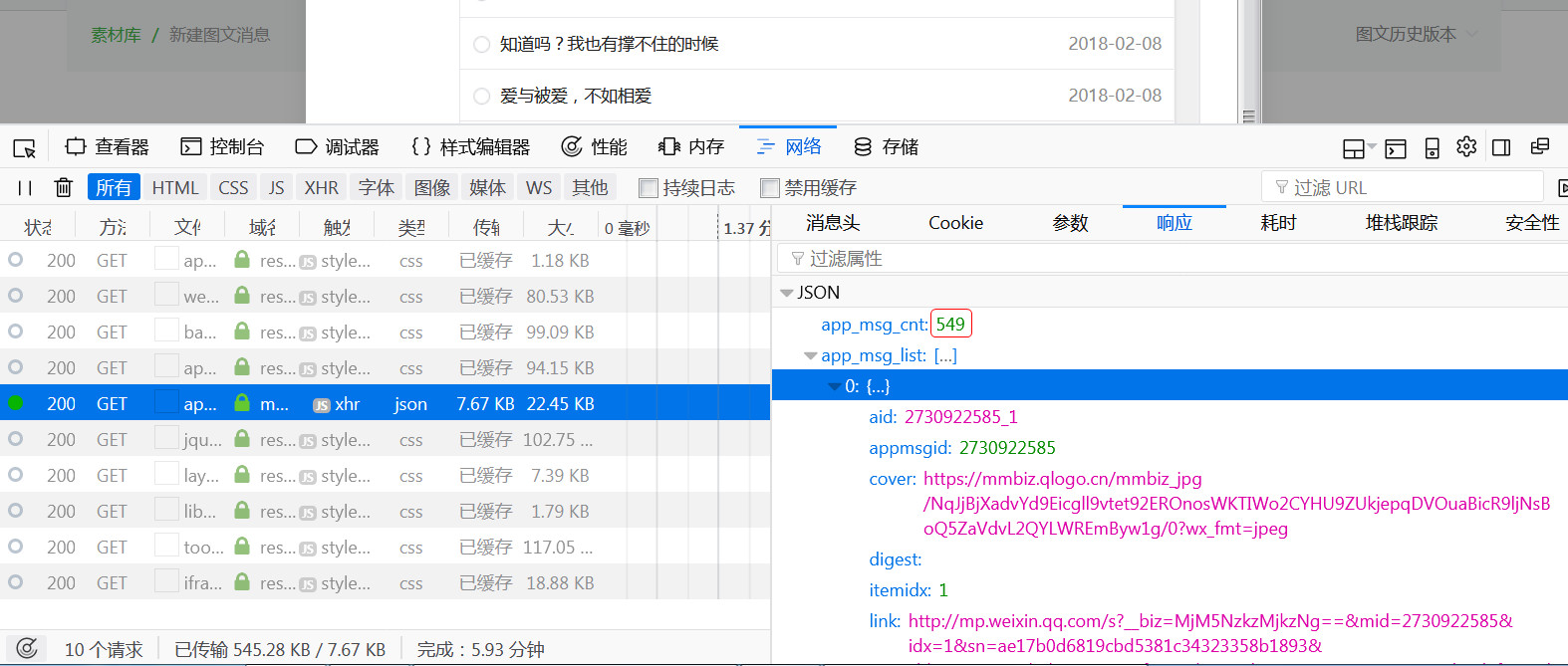This screenshot has height=666, width=1568.
Task: Dock devtools to side icon
Action: pyautogui.click(x=1501, y=147)
